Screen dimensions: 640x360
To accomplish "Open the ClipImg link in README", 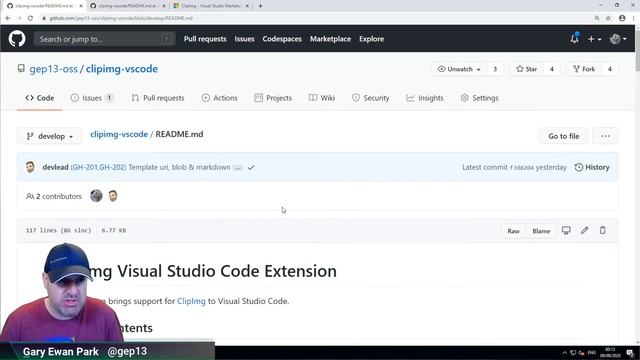I will pos(191,301).
